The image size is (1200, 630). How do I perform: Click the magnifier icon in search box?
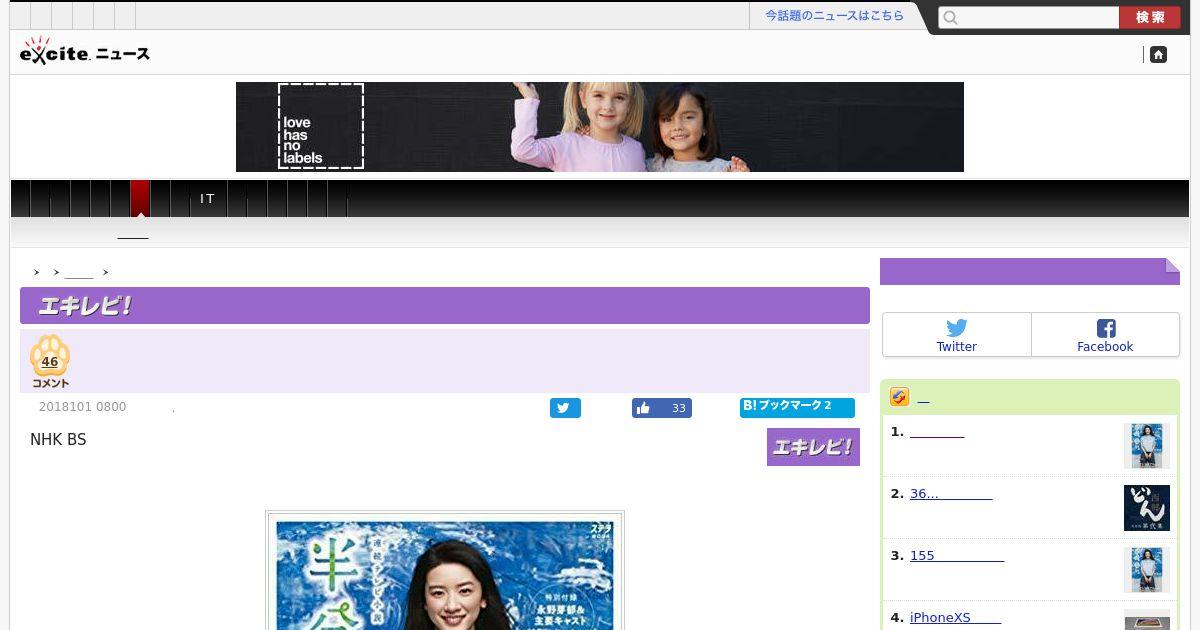coord(951,18)
